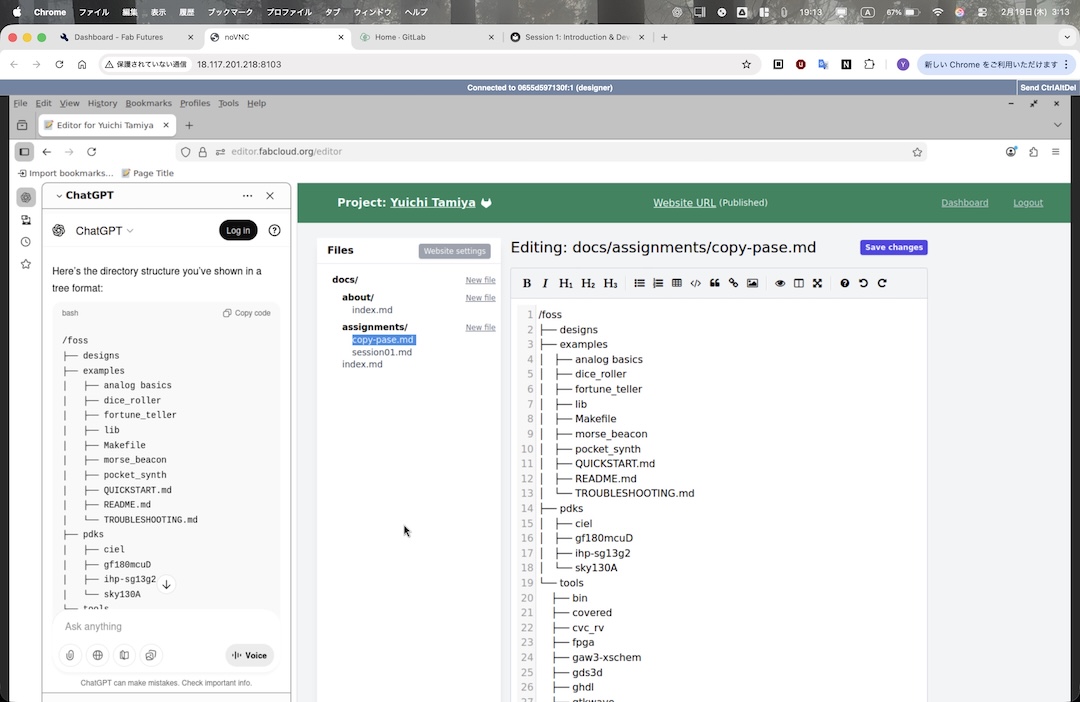Toggle fullscreen mode in the editor toolbar
Image resolution: width=1080 pixels, height=702 pixels.
(x=817, y=283)
